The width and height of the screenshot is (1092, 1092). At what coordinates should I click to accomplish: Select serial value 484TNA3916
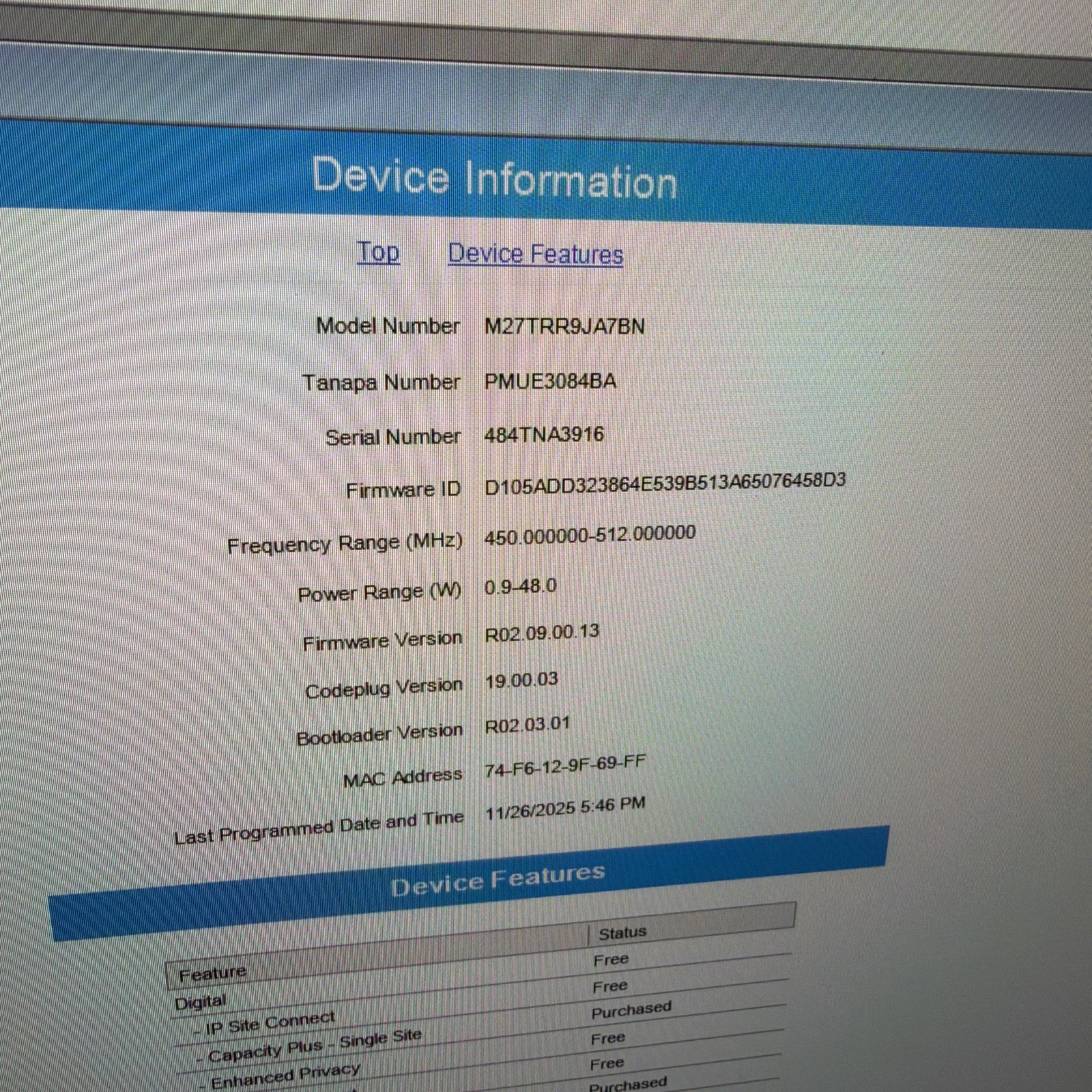(544, 434)
